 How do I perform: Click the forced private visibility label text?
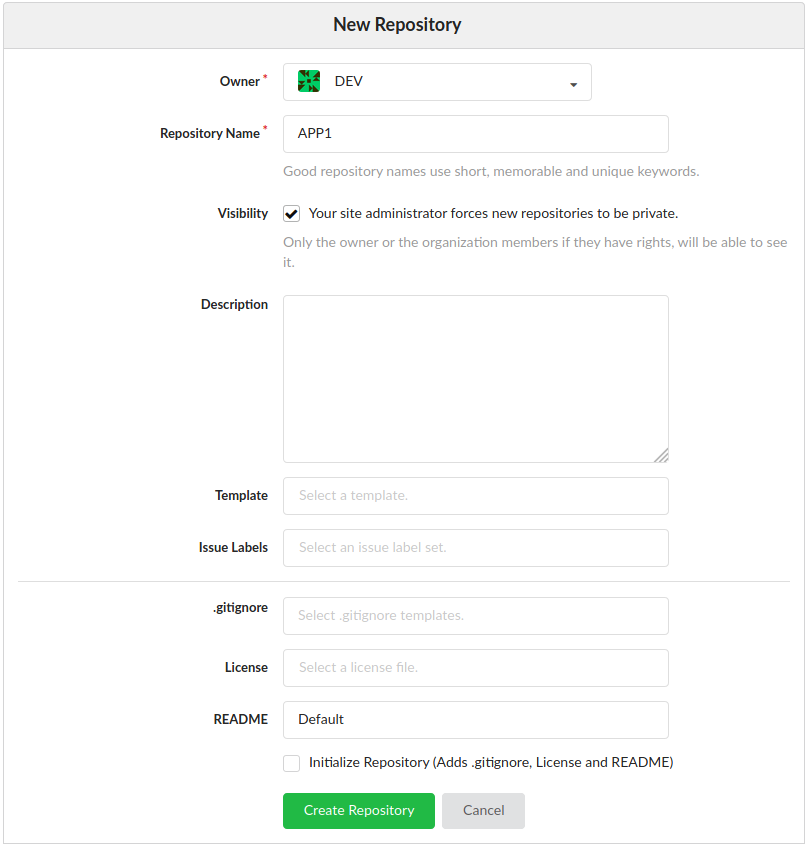point(493,214)
